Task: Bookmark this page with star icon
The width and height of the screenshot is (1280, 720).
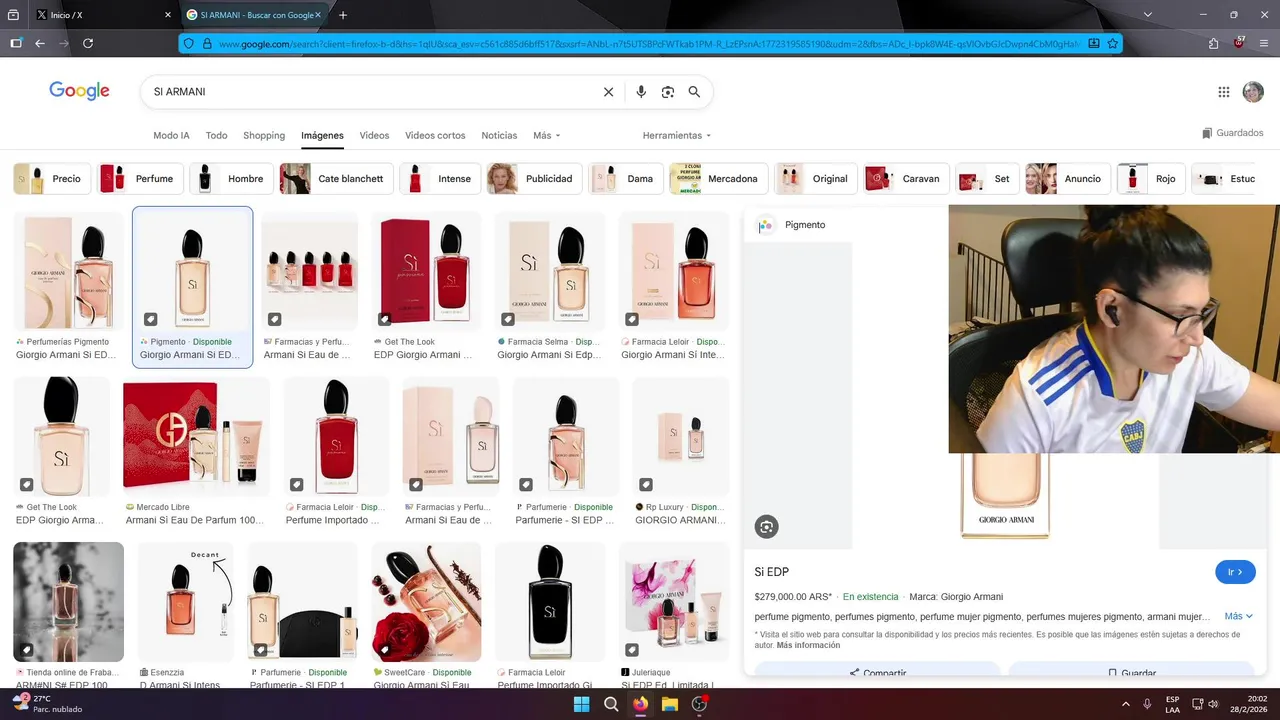Action: 1112,44
